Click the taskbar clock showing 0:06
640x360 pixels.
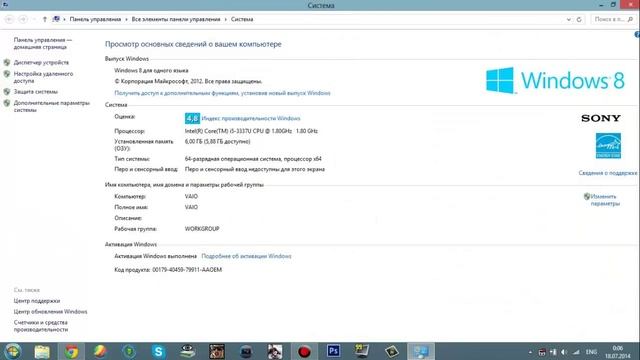[618, 352]
